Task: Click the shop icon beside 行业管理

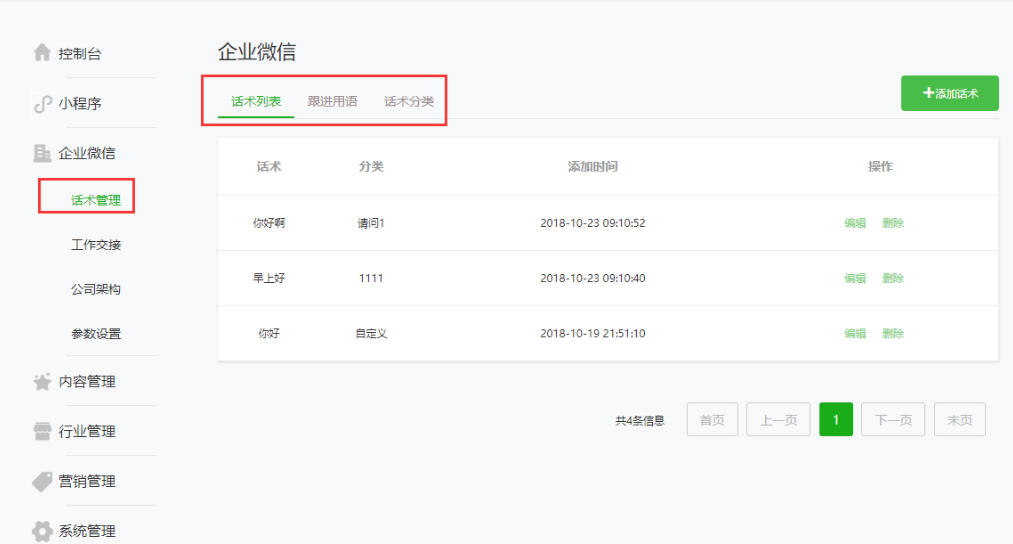Action: point(42,432)
